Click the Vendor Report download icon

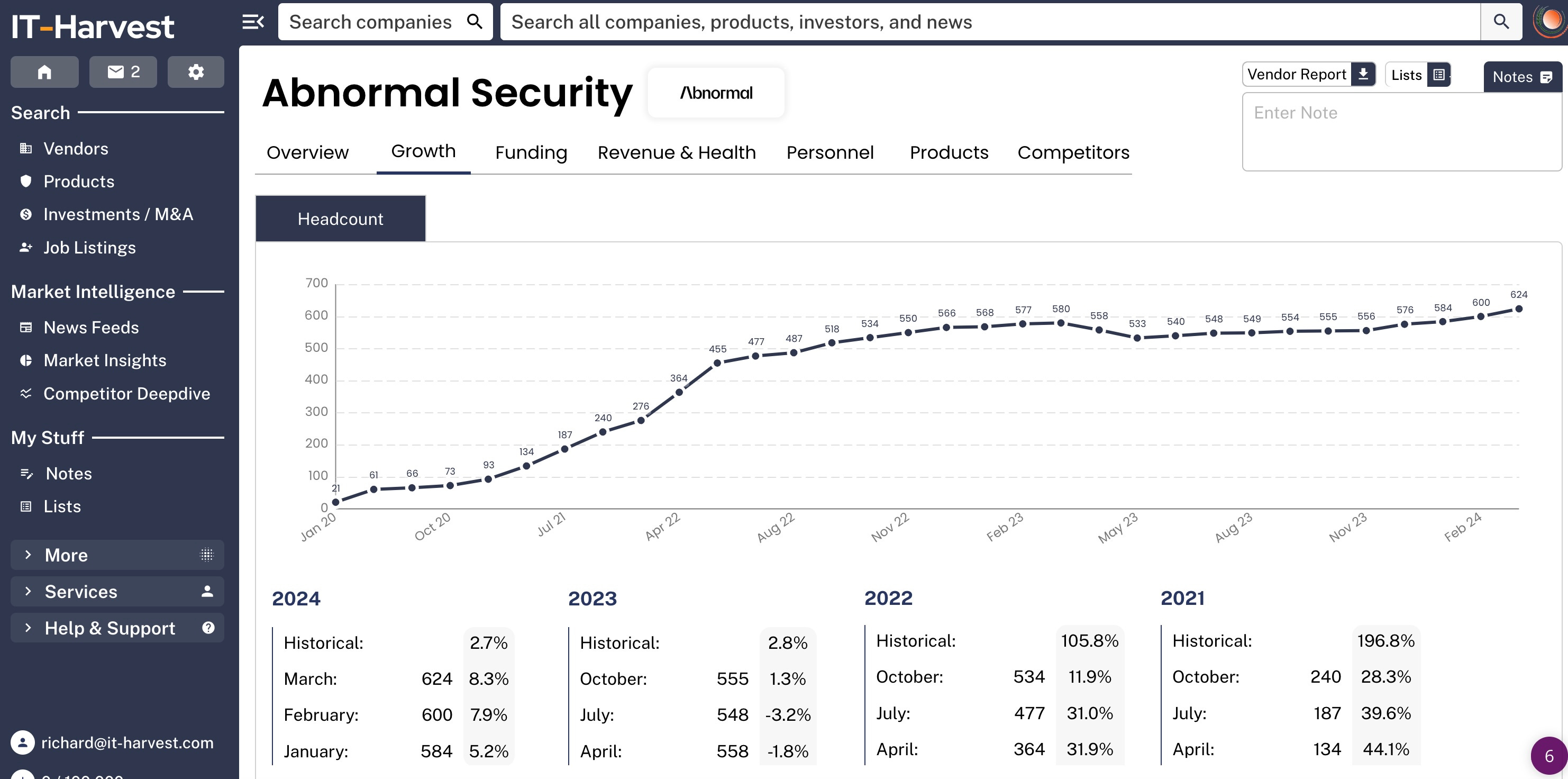(x=1363, y=74)
